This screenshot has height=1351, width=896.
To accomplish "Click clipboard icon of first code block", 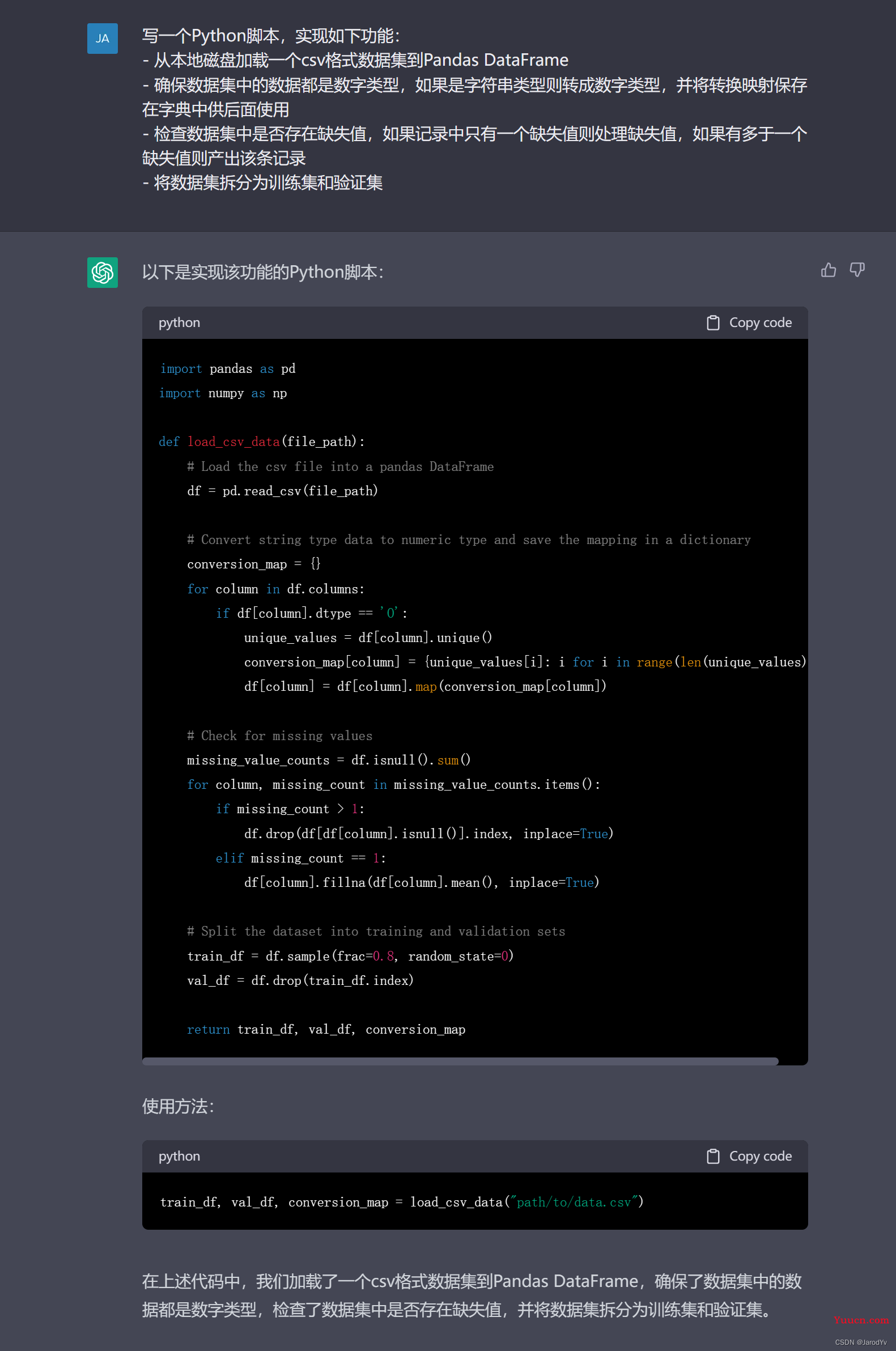I will [712, 323].
